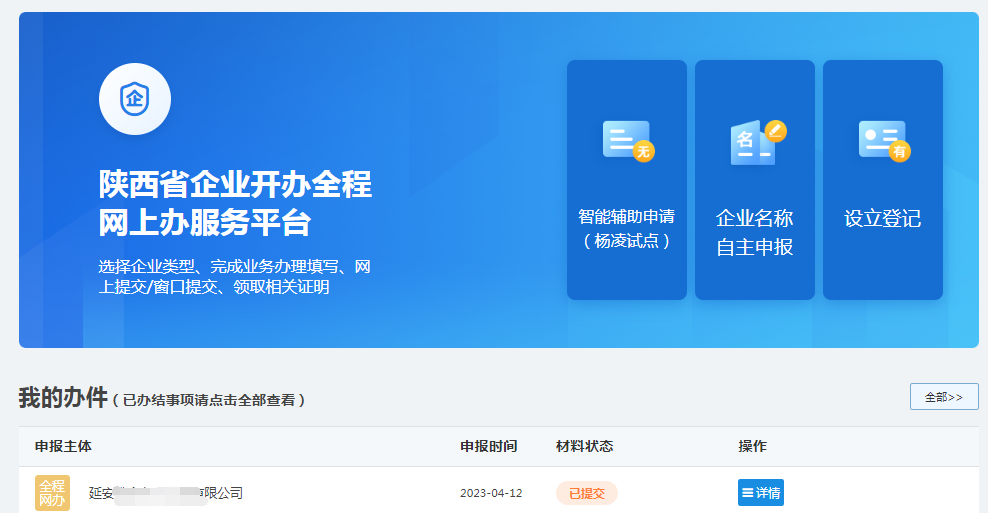Click the hint 已办结事项请点击全部查看

[x=209, y=400]
